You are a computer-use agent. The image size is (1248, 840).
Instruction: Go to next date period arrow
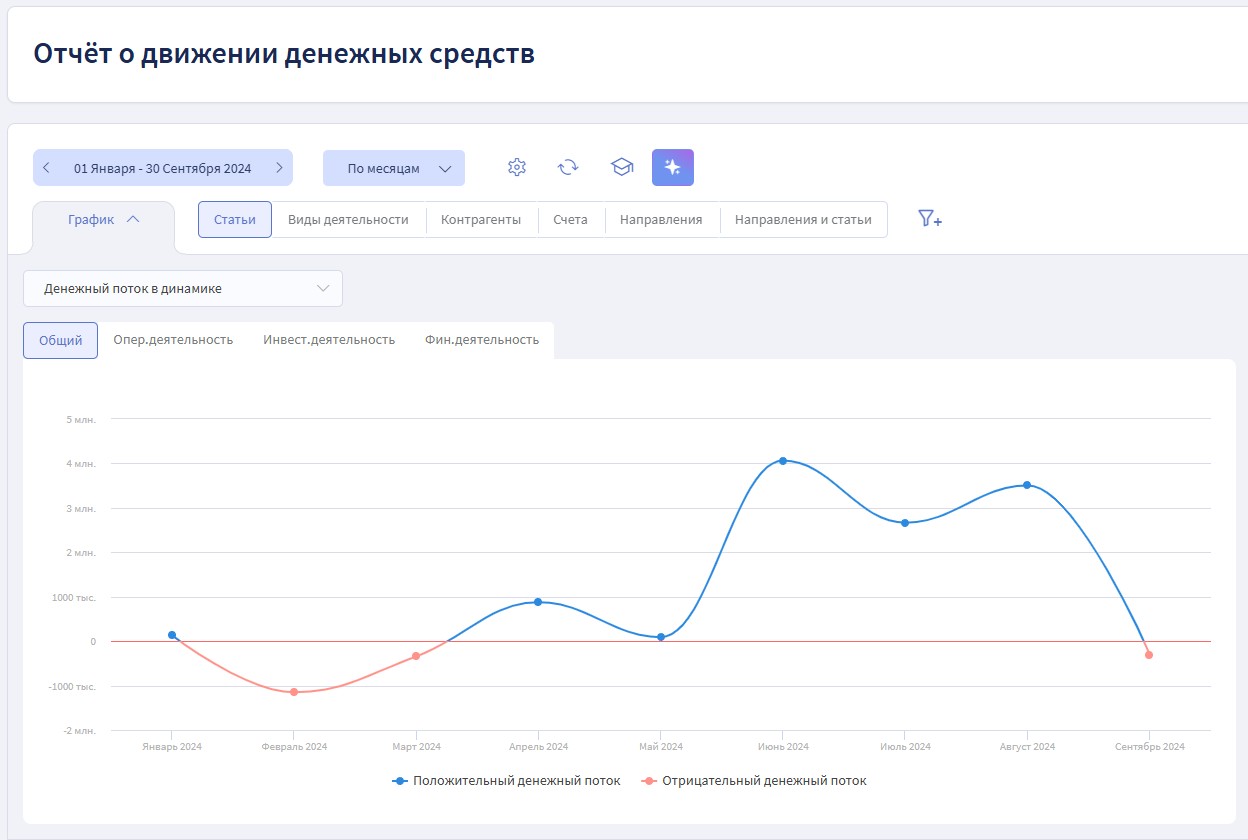click(279, 168)
